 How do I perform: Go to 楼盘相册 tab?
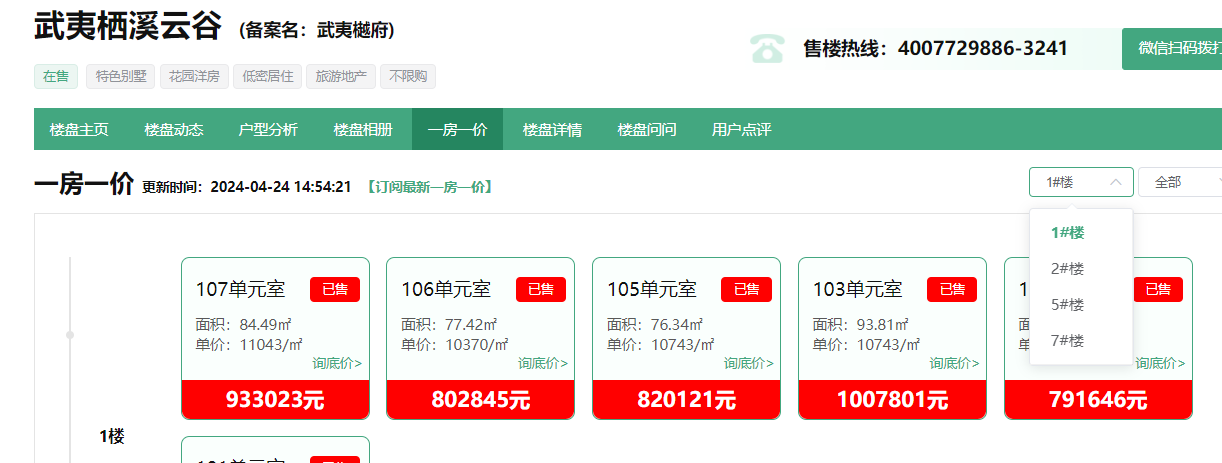coord(363,130)
